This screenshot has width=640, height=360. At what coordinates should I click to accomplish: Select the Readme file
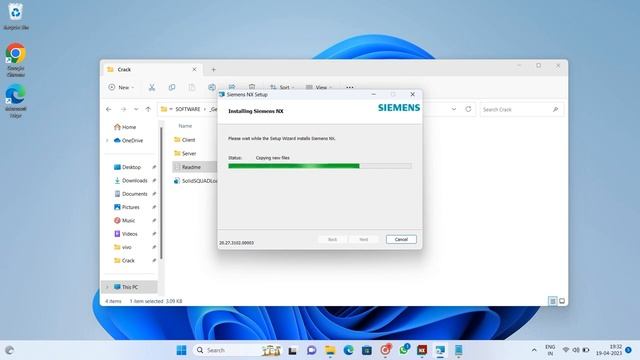[194, 167]
